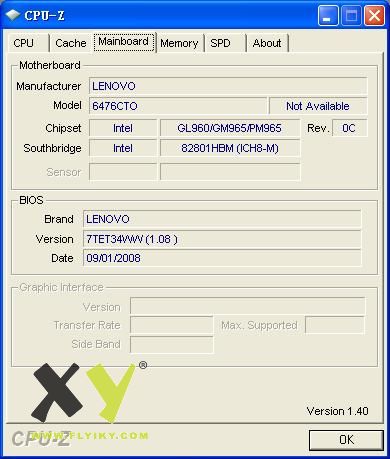The image size is (390, 459).
Task: Click the Manufacturer field showing LENOVO
Action: tap(228, 86)
